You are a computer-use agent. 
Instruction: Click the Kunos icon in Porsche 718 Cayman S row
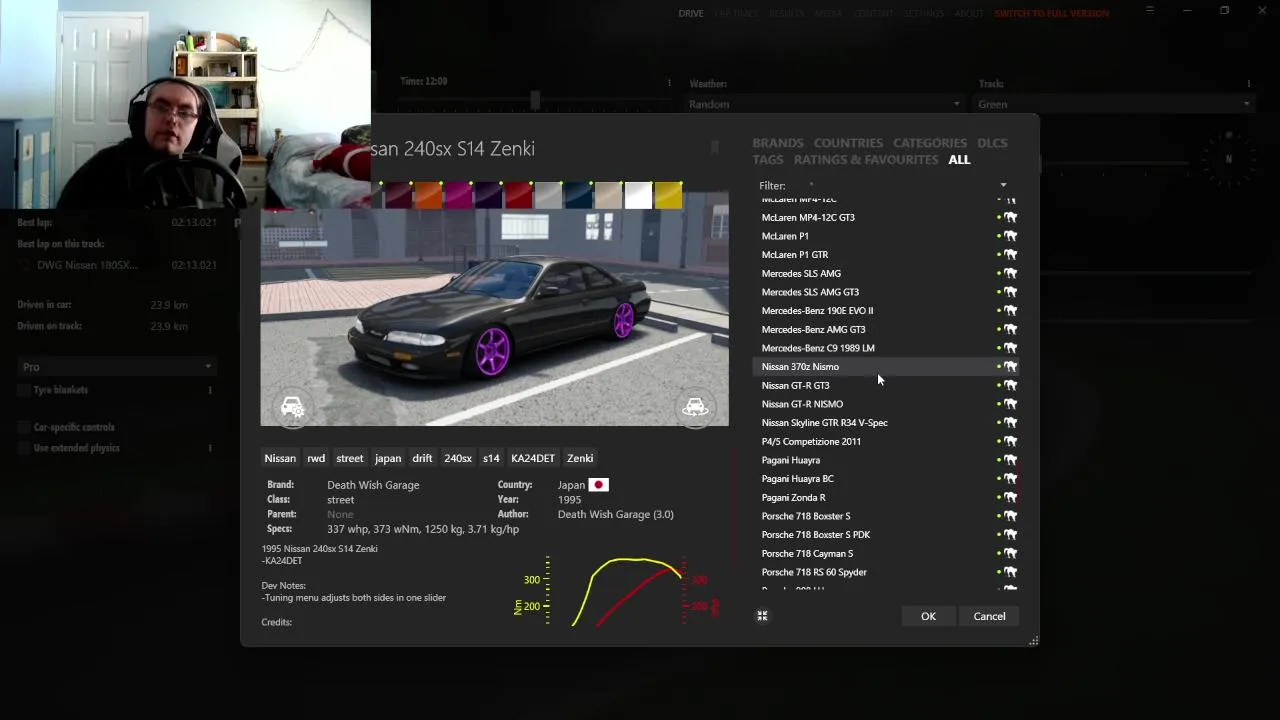click(1011, 553)
